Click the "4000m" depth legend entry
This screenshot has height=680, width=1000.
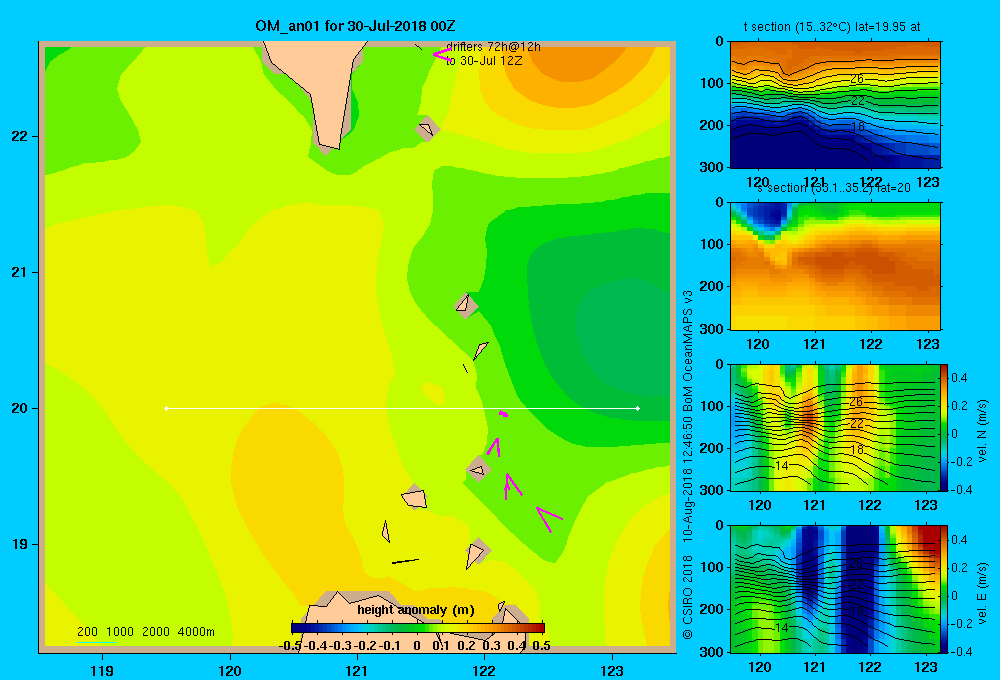(196, 632)
